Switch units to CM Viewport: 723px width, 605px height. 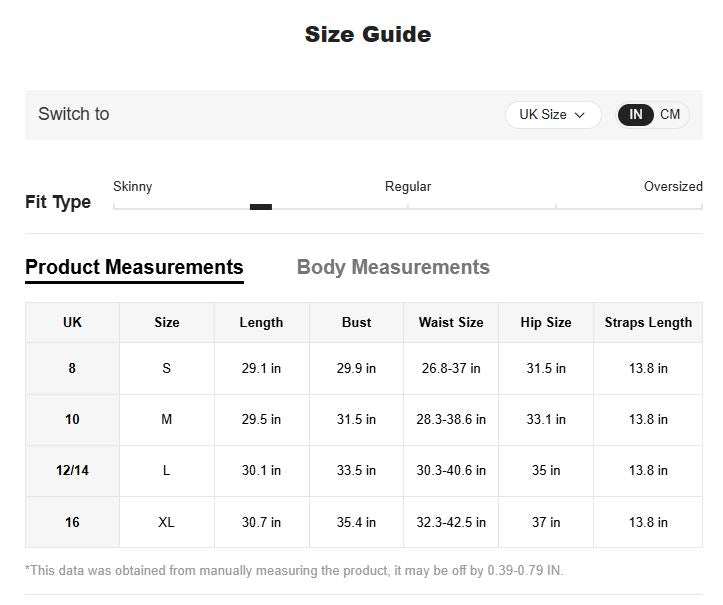(670, 115)
